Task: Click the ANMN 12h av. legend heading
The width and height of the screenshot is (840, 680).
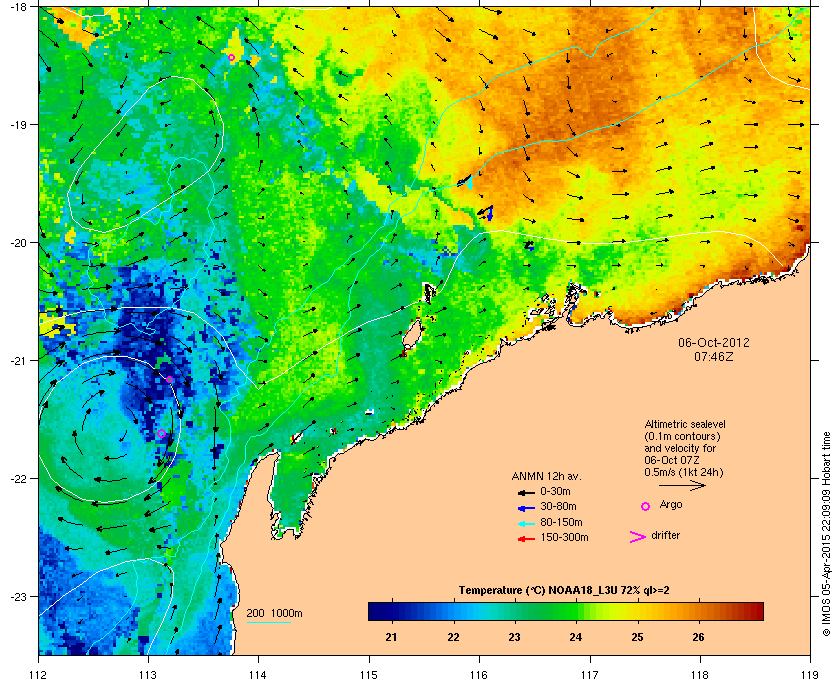Action: (546, 476)
